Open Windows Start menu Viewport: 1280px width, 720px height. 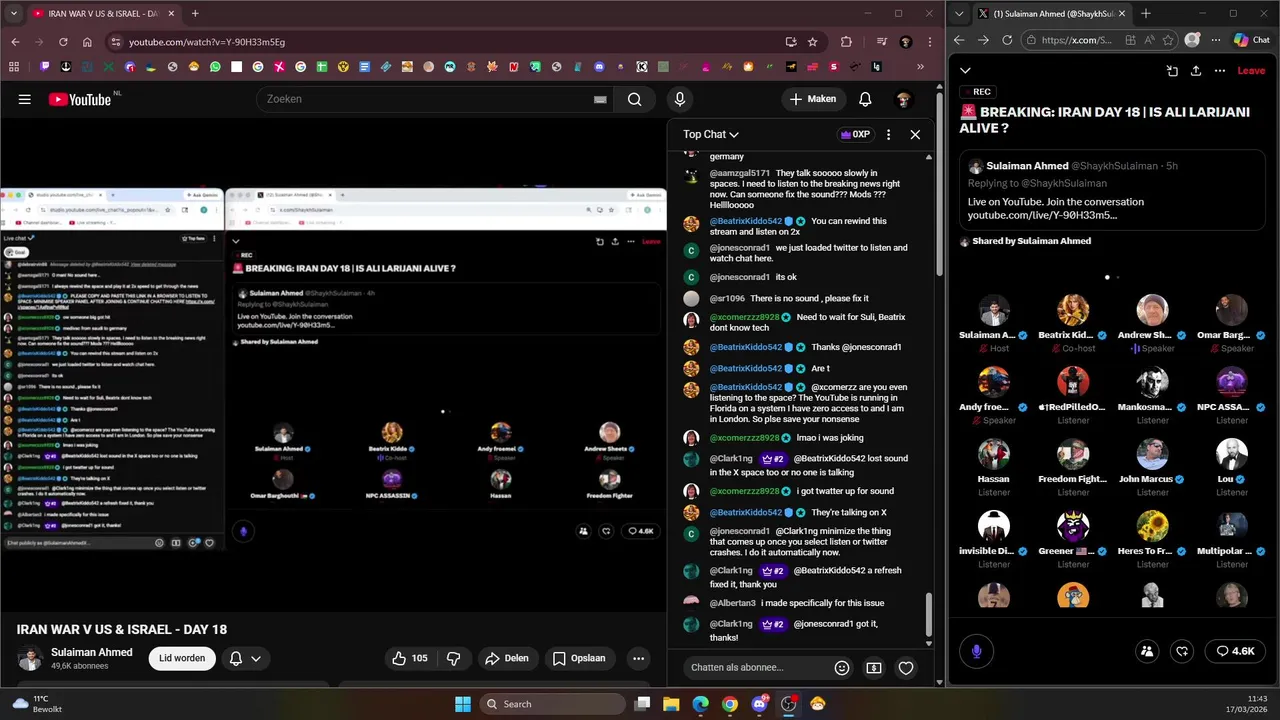click(x=463, y=704)
